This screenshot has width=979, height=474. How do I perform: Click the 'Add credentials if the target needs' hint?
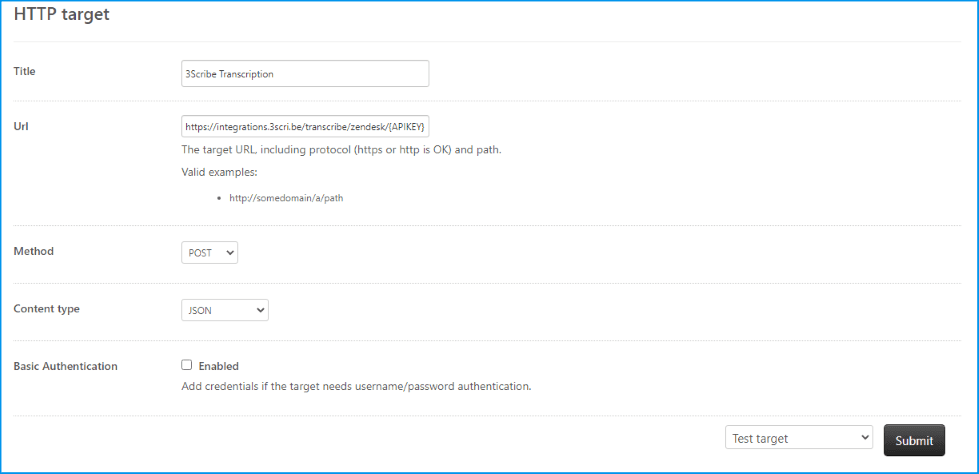tap(356, 386)
